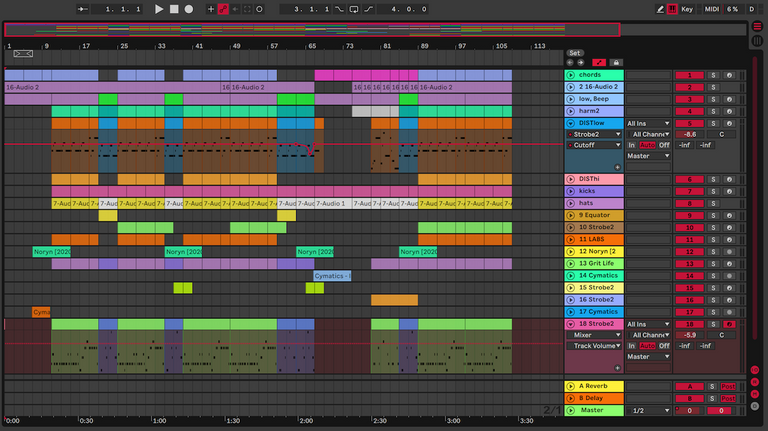This screenshot has width=768, height=431.
Task: Unfold the kicks track
Action: click(x=570, y=191)
